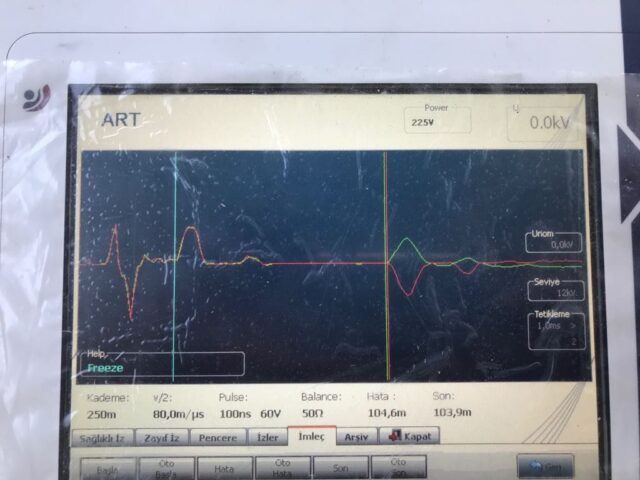Viewport: 640px width, 480px height.
Task: Select the Seviye 12kV level box
Action: click(x=554, y=289)
